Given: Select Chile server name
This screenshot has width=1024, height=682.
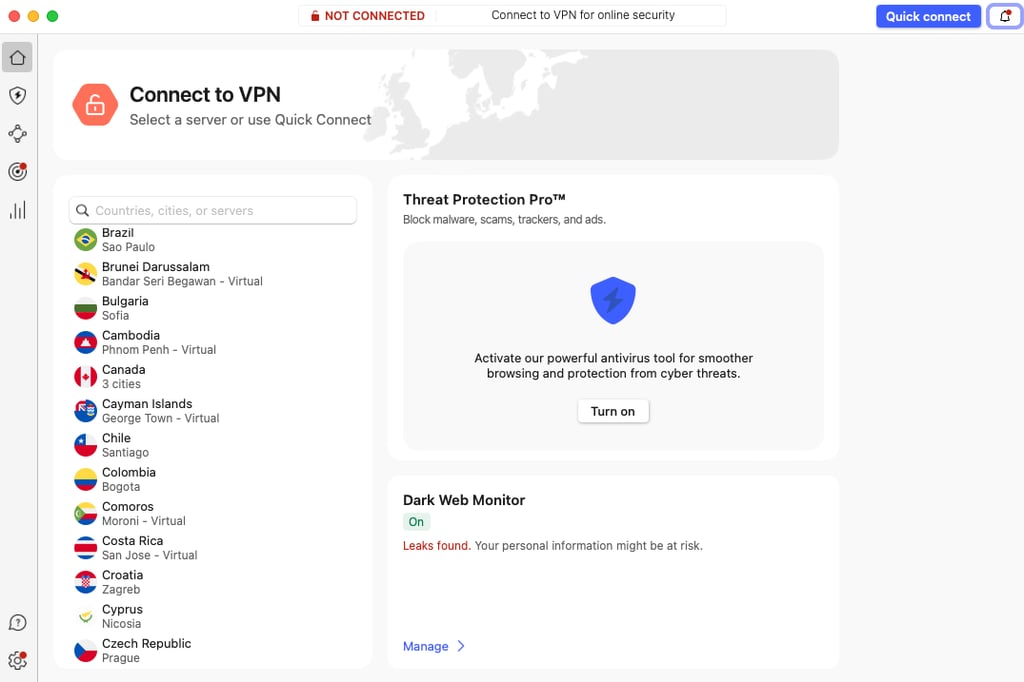Looking at the screenshot, I should coord(116,438).
